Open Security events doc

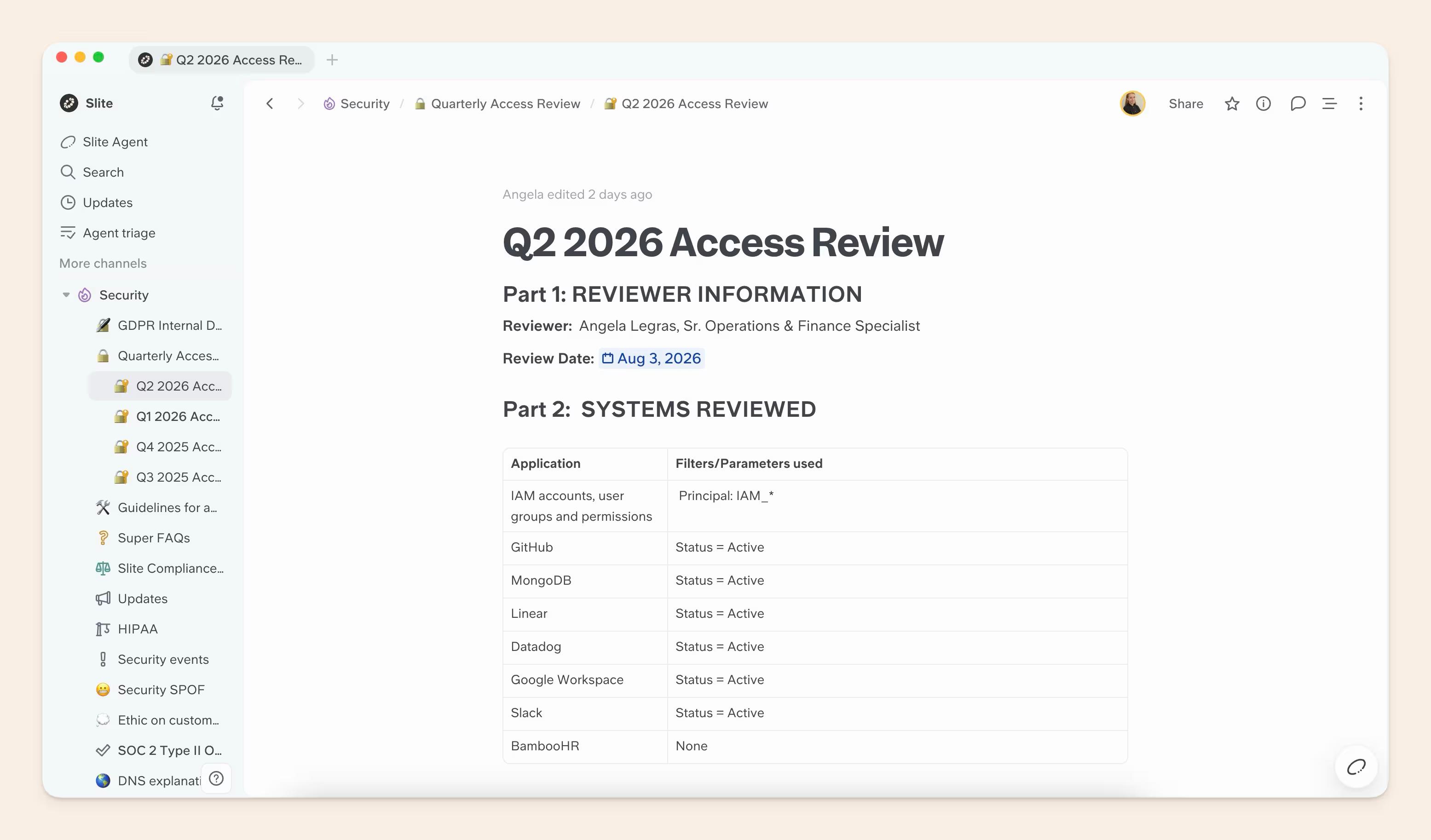click(161, 659)
